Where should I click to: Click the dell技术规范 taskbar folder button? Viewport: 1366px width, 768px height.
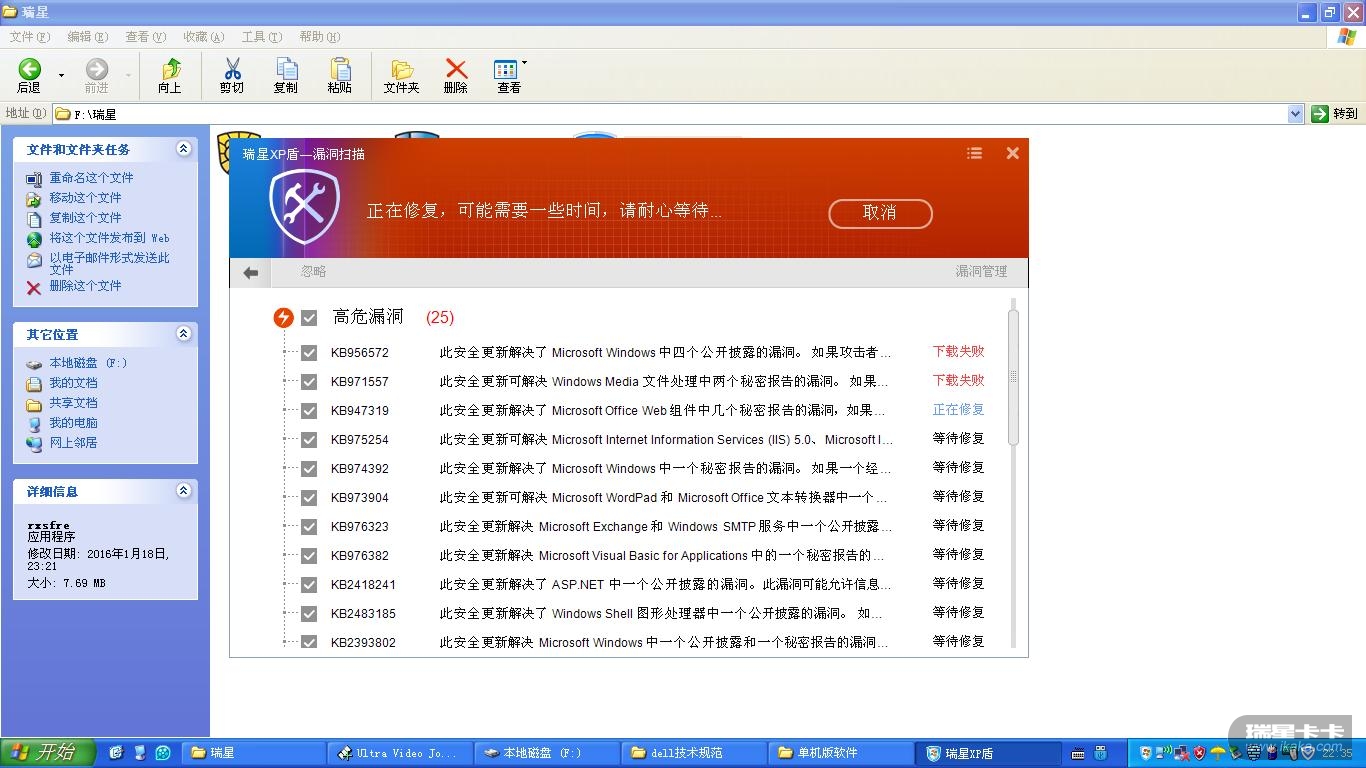tap(694, 753)
